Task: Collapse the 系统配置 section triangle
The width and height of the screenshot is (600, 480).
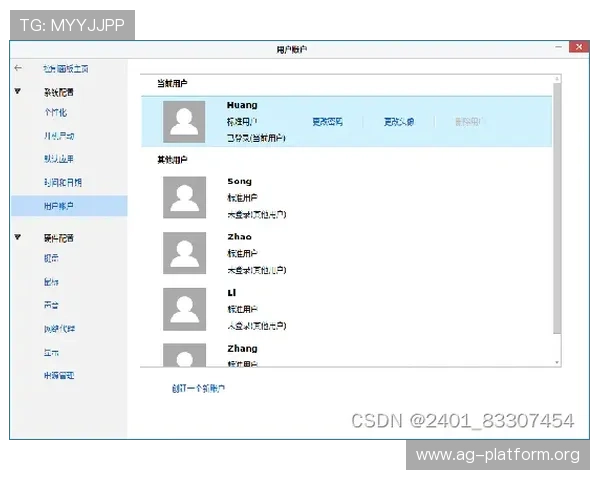Action: tap(18, 91)
